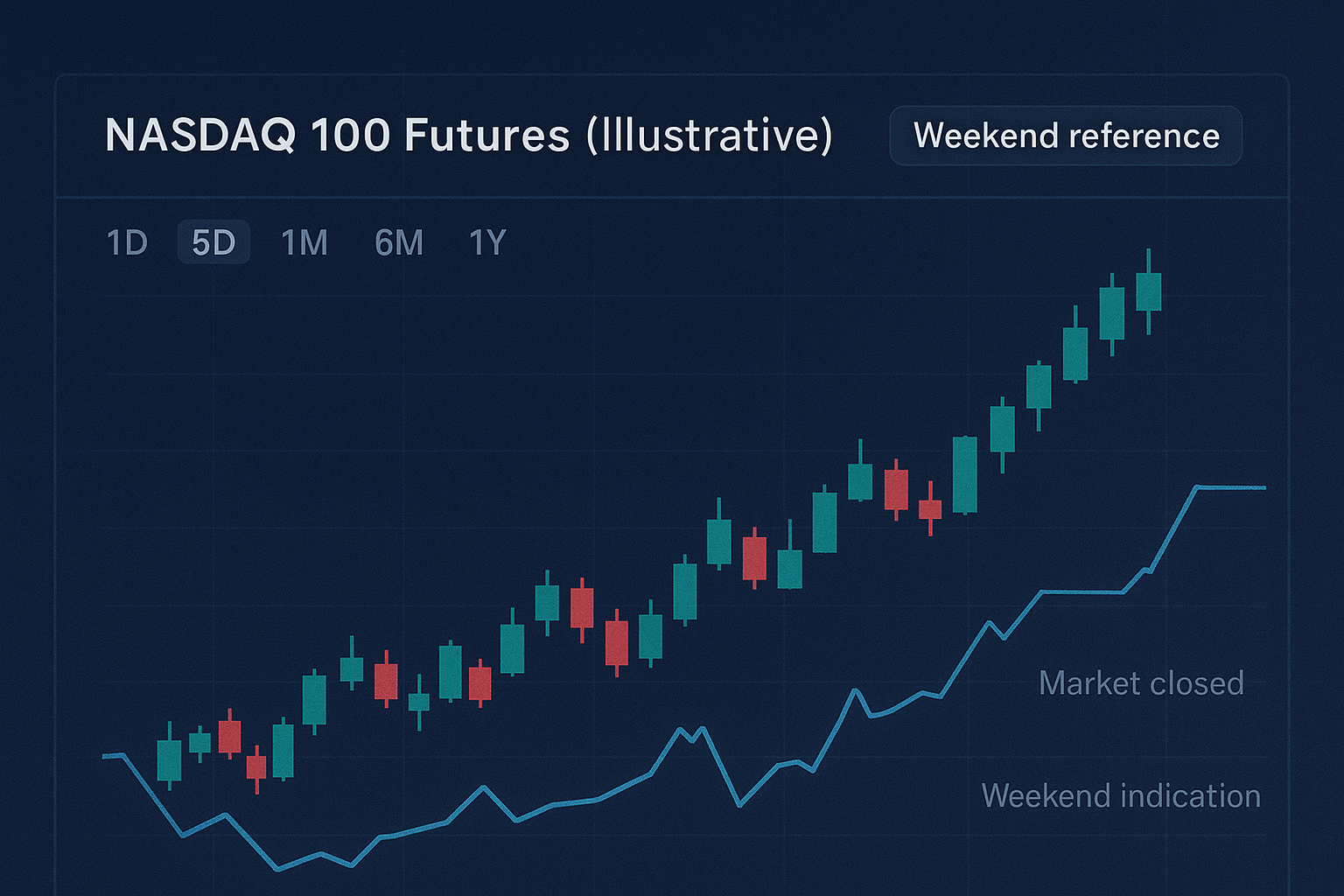Image resolution: width=1344 pixels, height=896 pixels.
Task: Click the blue line plateau before final rise
Action: pos(1081,592)
